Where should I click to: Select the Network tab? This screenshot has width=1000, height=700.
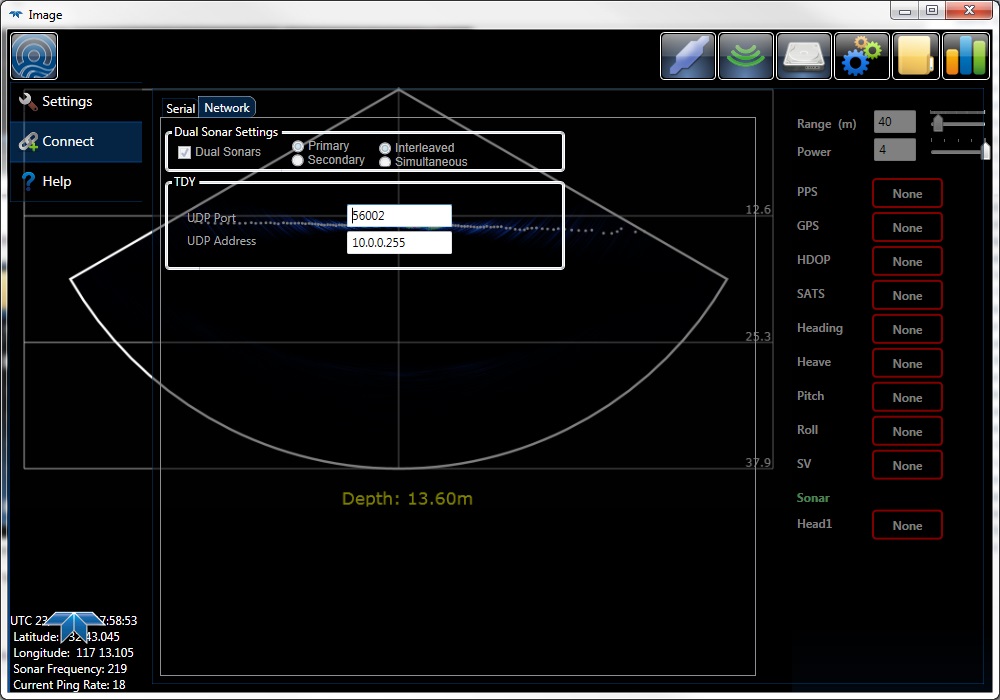pyautogui.click(x=227, y=108)
